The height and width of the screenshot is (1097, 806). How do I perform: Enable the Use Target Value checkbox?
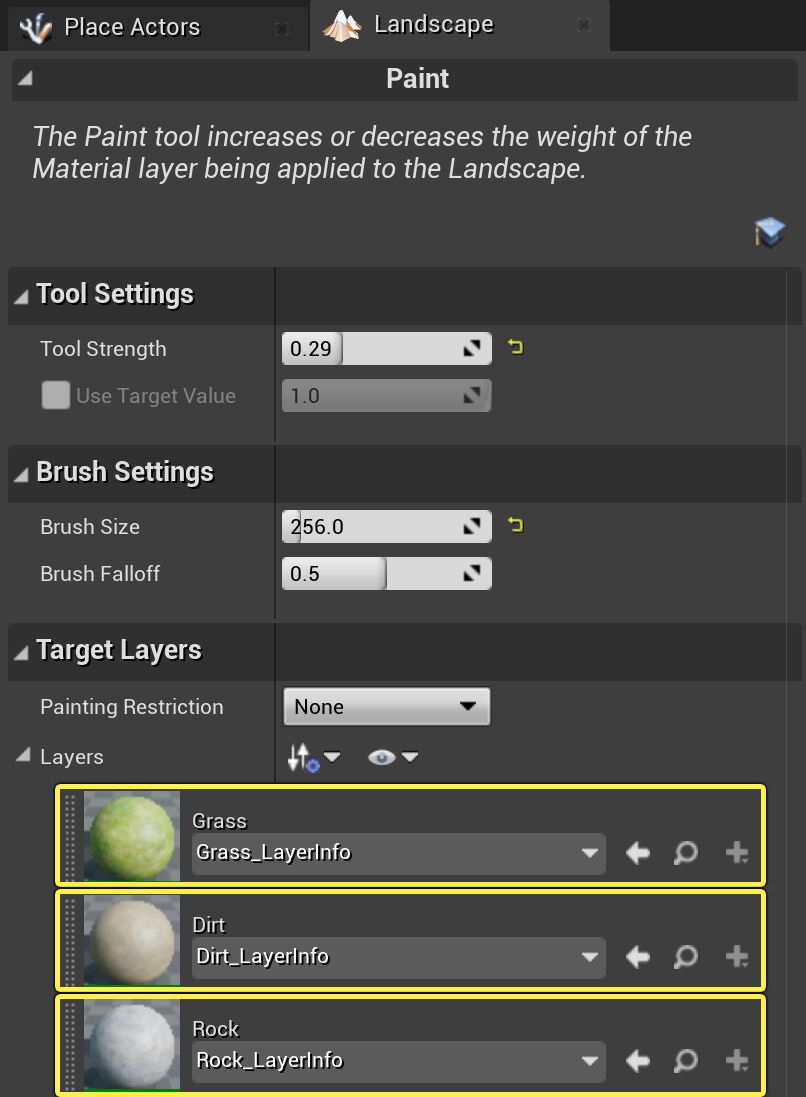pos(56,395)
